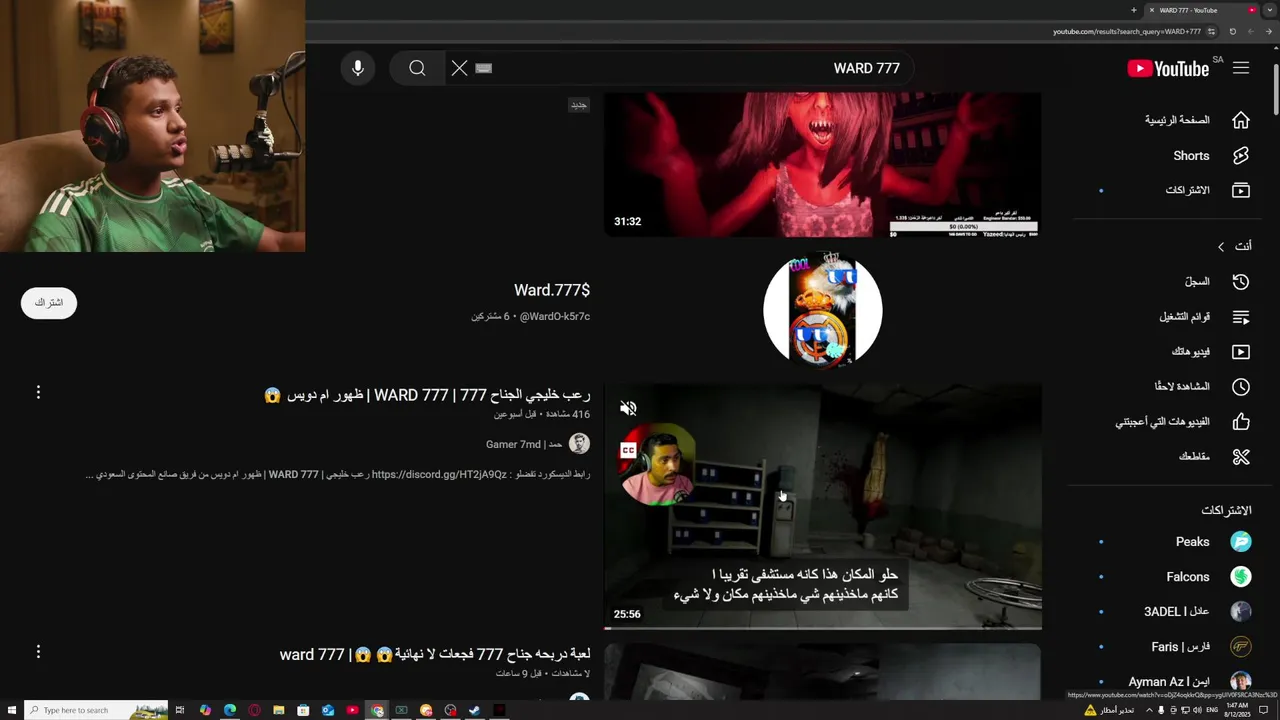Click the Peaks channel avatar icon
The image size is (1280, 720).
(1241, 542)
